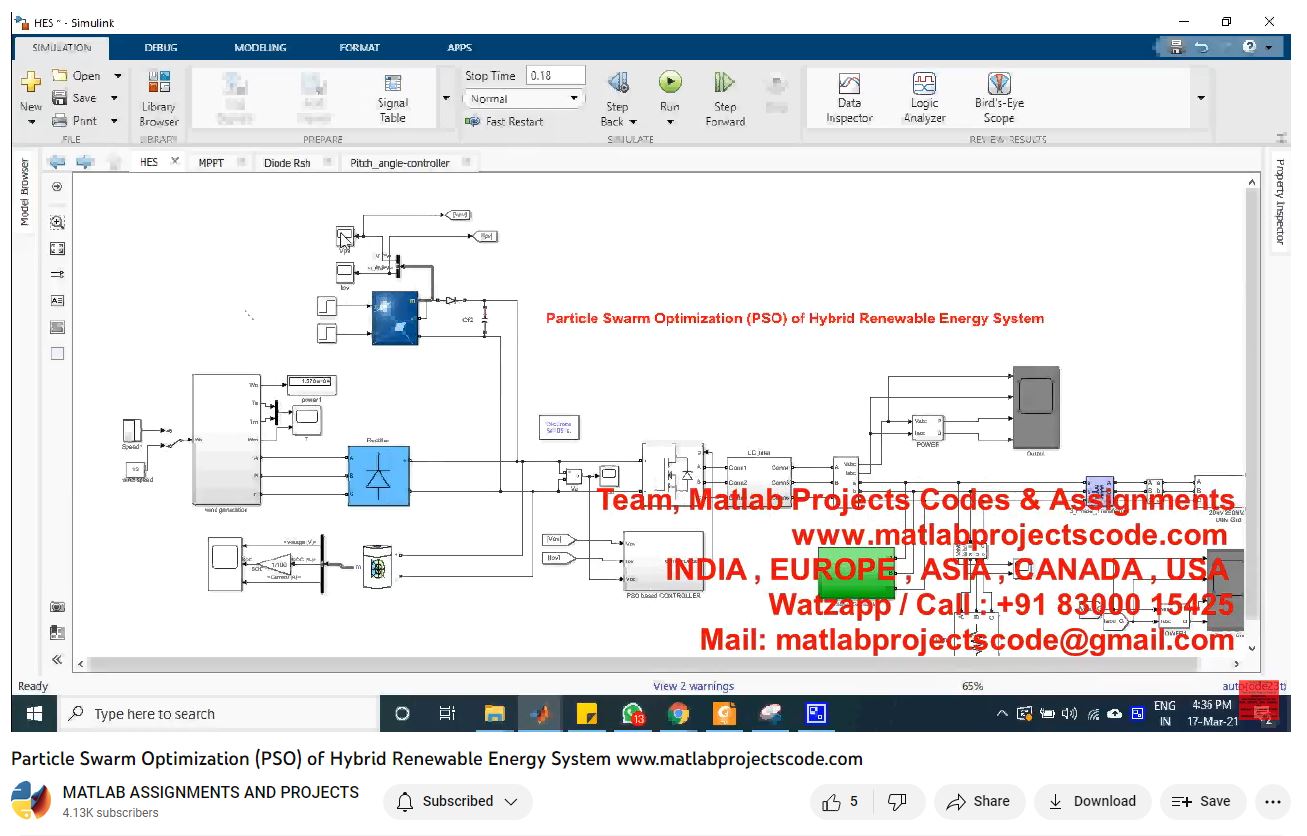Toggle Fast Restart
Screen dimensions: 1307x836
tap(504, 121)
